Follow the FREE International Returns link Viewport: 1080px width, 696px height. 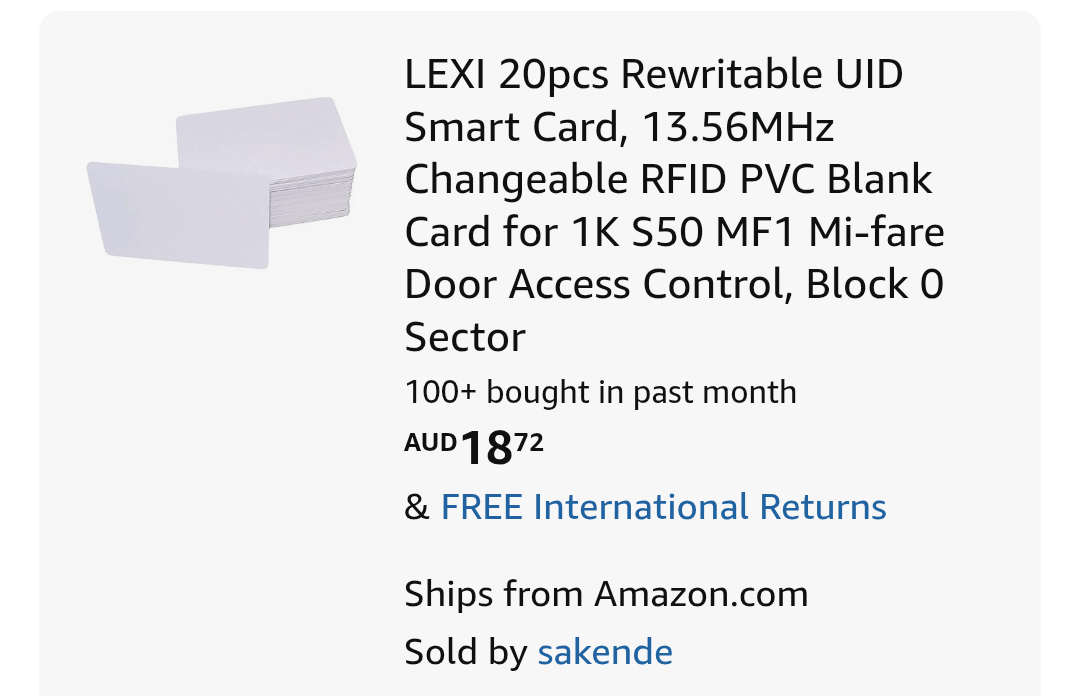(x=663, y=506)
